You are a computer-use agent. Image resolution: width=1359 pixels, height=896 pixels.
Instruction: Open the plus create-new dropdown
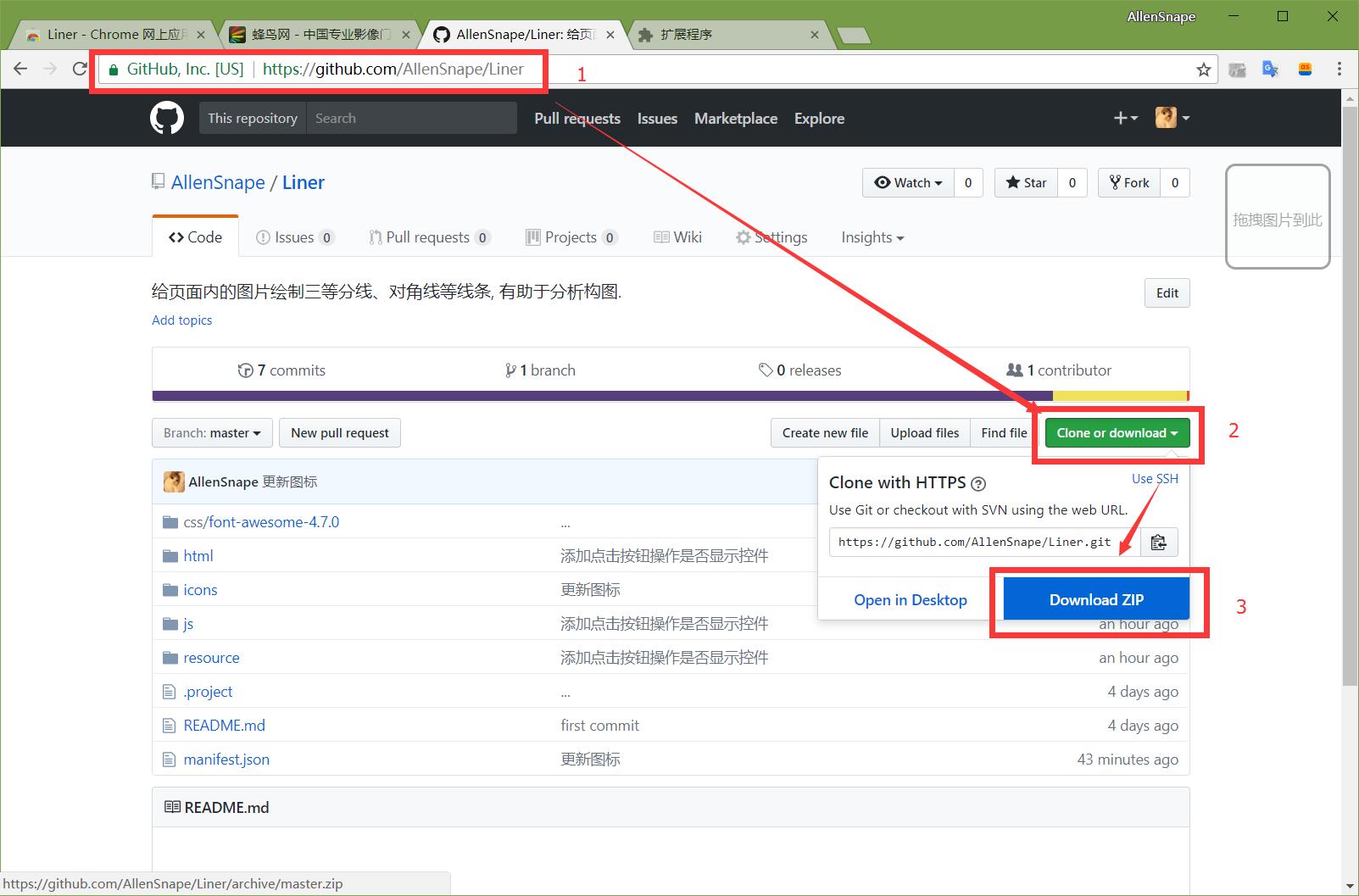(x=1125, y=118)
